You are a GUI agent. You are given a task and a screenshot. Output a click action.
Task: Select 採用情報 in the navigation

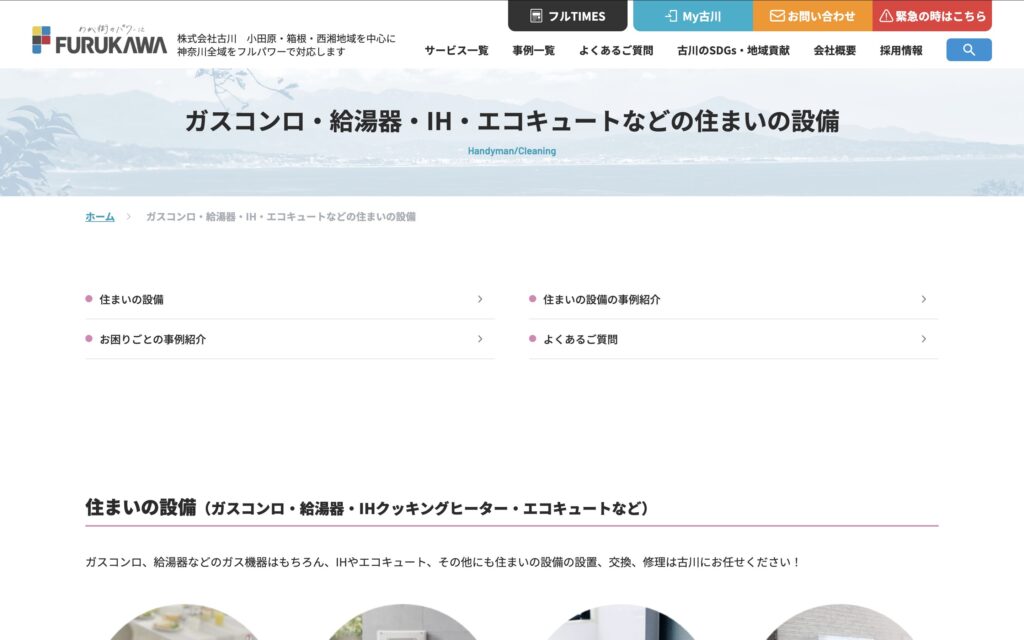[901, 50]
